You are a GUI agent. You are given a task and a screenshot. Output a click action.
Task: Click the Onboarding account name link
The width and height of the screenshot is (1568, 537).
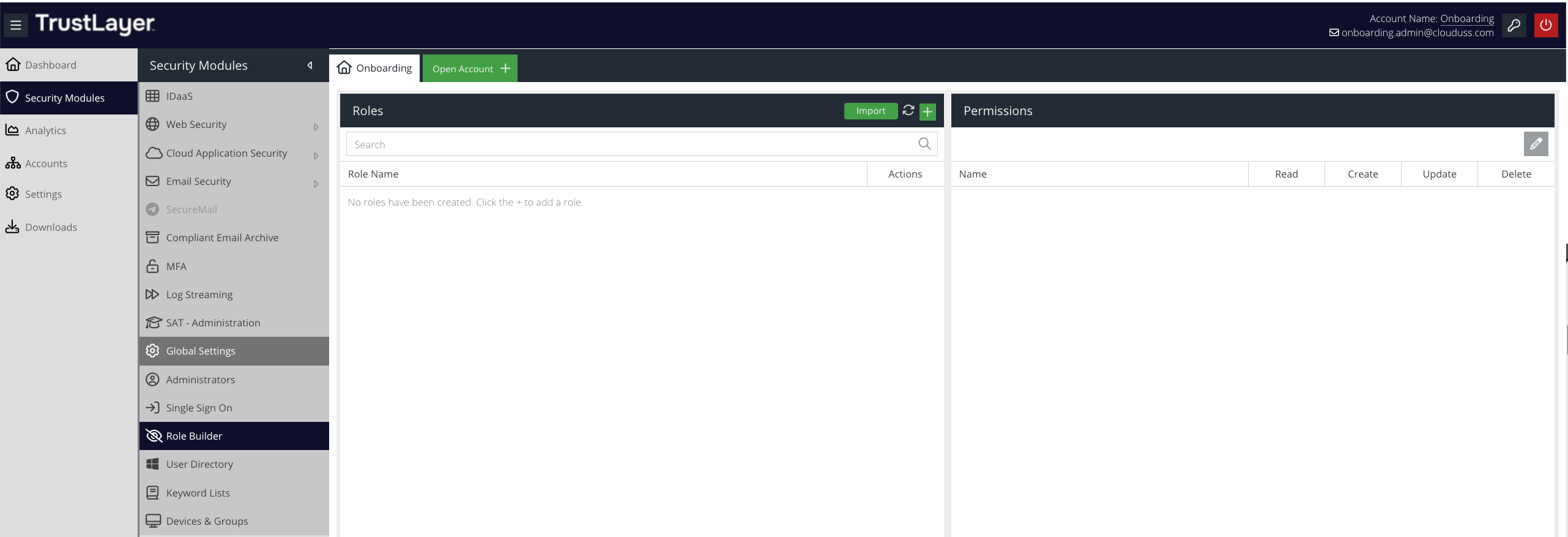(1467, 18)
